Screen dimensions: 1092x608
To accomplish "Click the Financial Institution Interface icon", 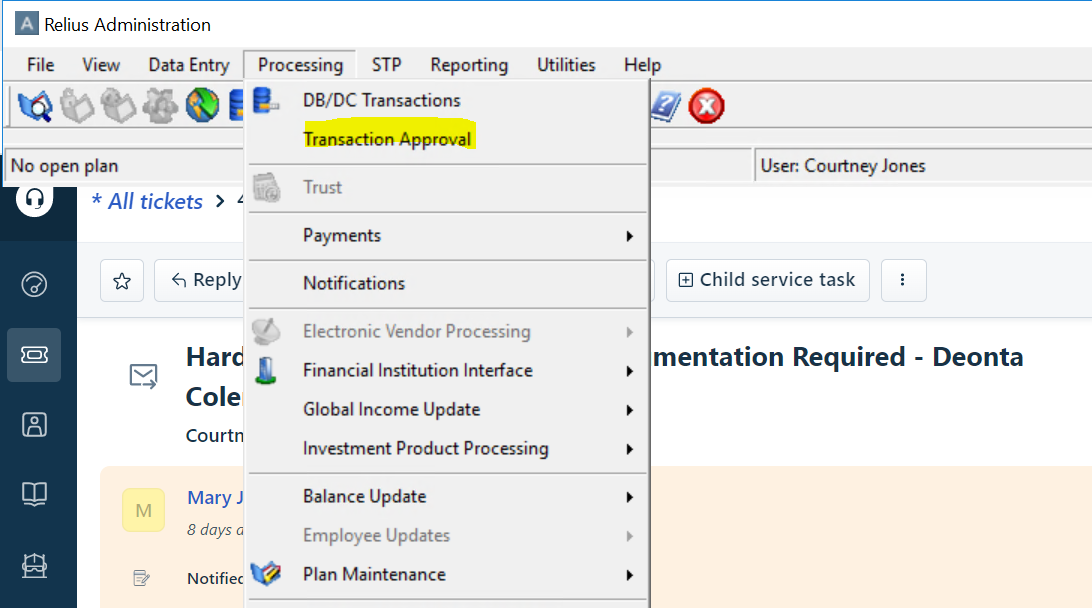I will pos(265,371).
